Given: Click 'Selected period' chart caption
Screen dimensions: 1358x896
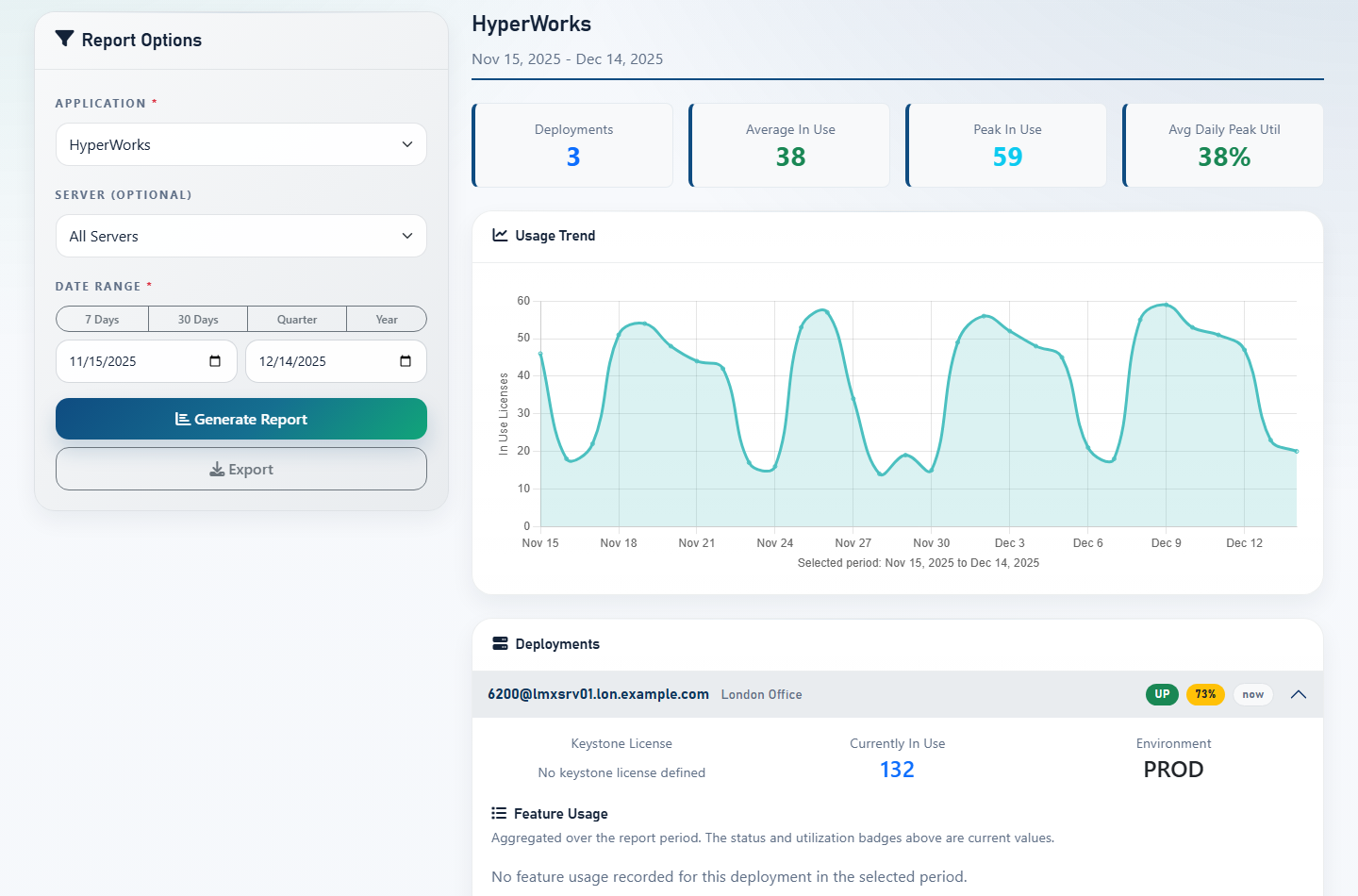Looking at the screenshot, I should point(919,563).
